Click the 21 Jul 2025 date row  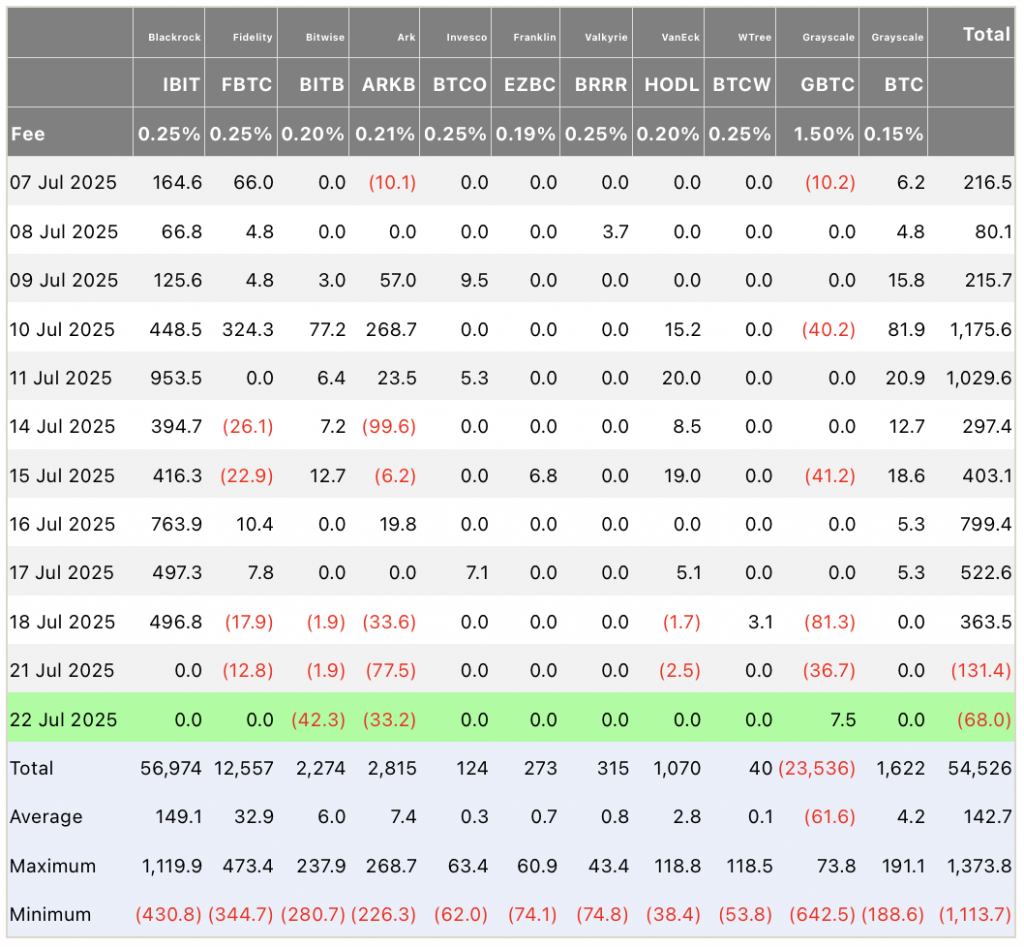pyautogui.click(x=62, y=671)
